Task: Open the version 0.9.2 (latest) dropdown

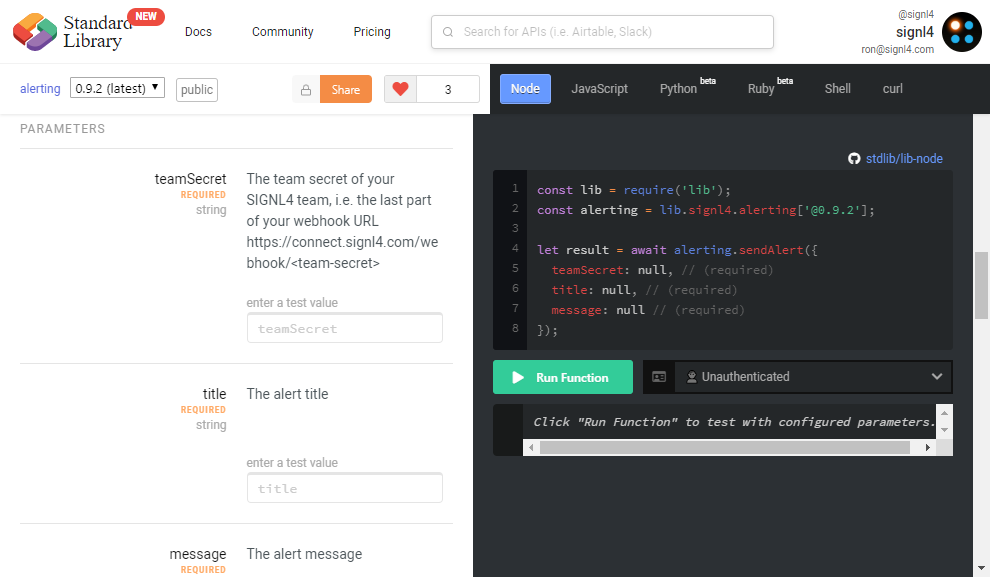Action: [117, 88]
